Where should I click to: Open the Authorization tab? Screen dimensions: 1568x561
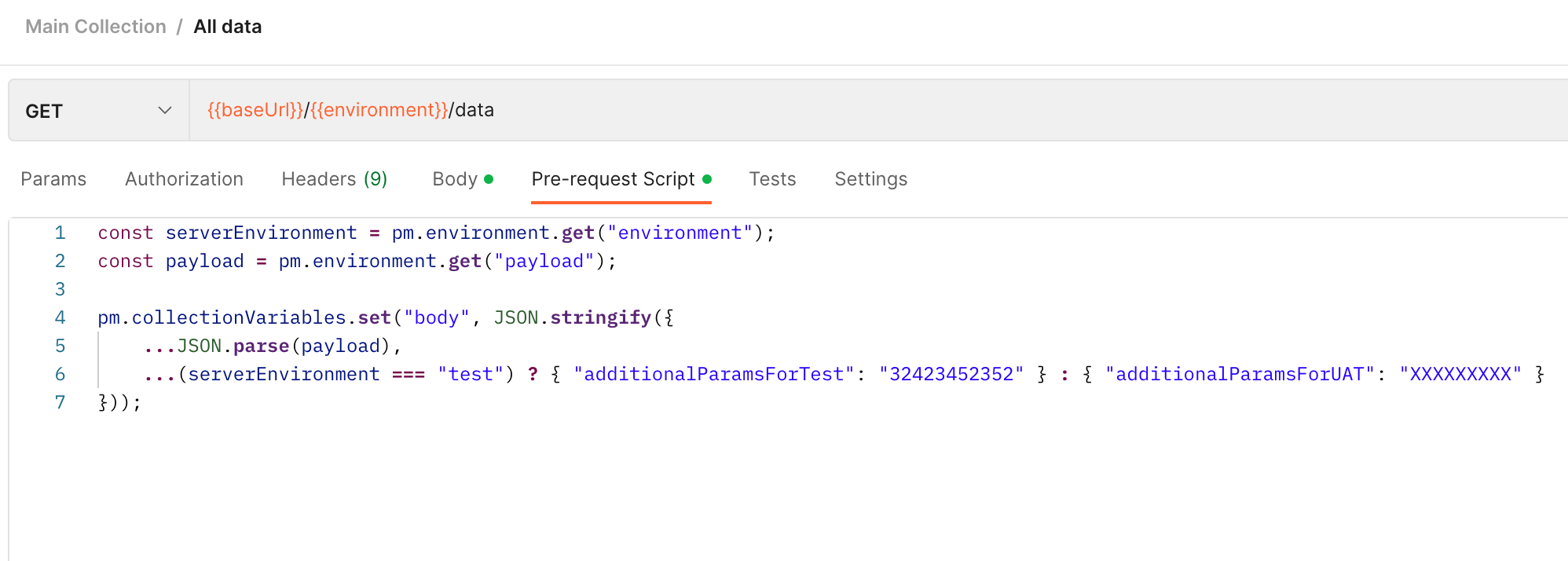tap(184, 179)
